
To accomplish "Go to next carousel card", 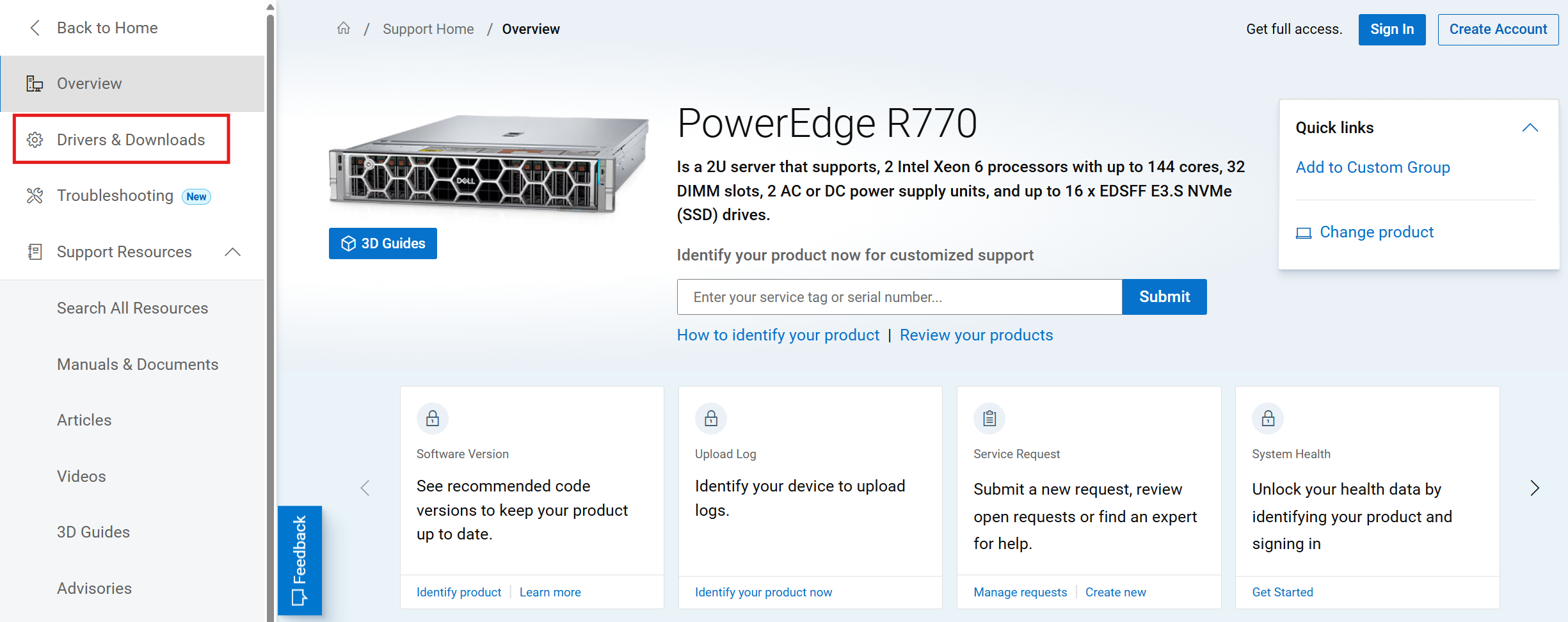I will (1535, 488).
